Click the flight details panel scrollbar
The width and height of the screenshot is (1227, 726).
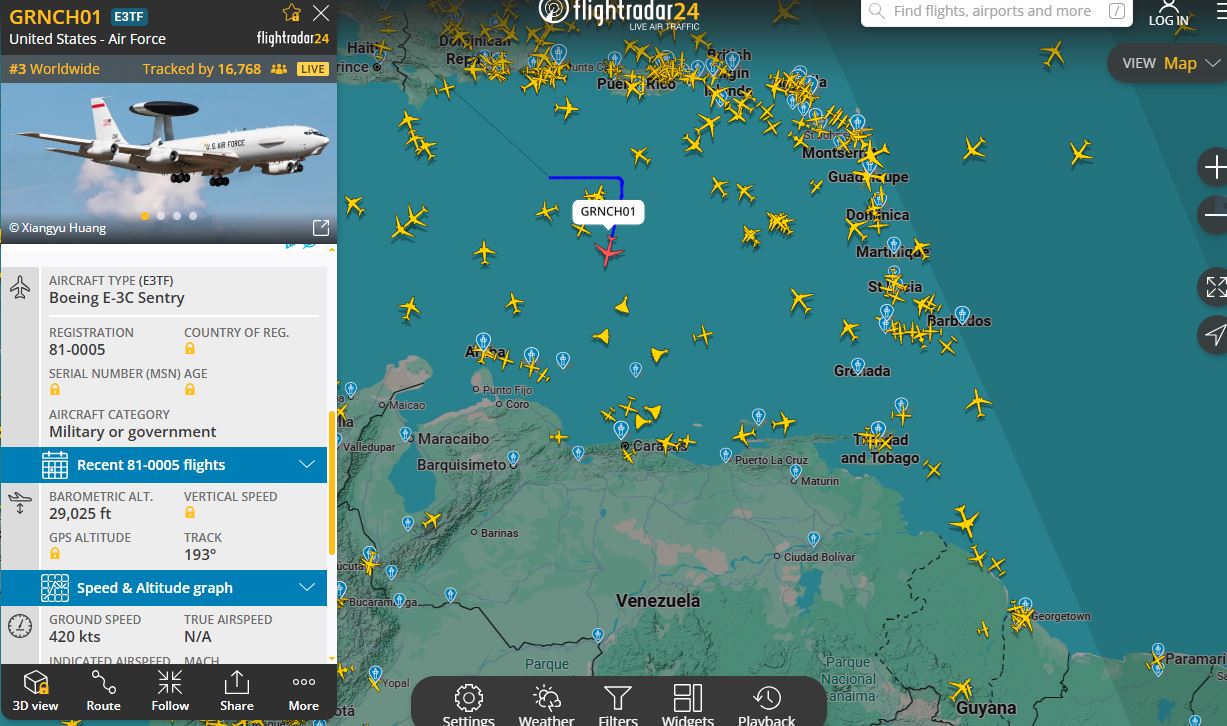pos(332,482)
